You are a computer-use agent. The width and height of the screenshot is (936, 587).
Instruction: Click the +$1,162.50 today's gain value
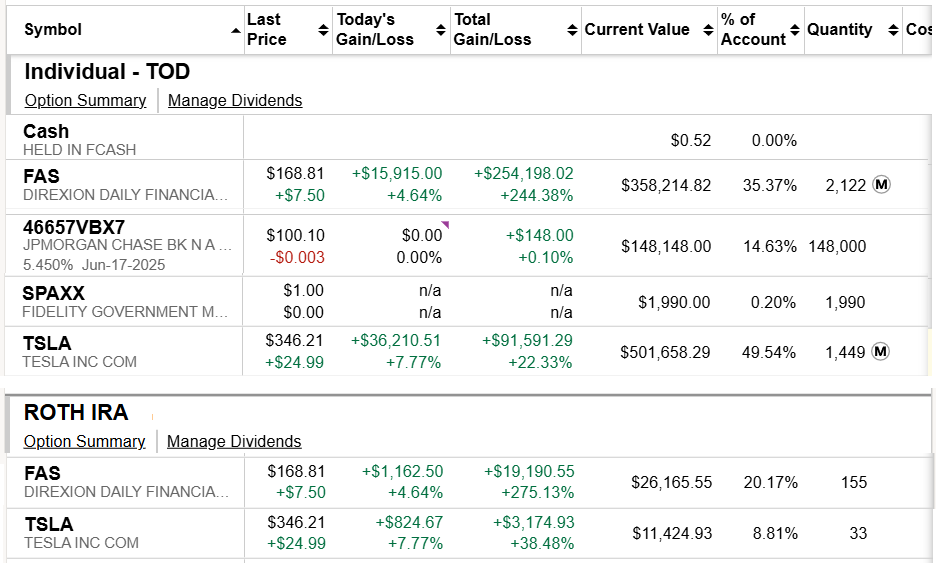click(402, 471)
